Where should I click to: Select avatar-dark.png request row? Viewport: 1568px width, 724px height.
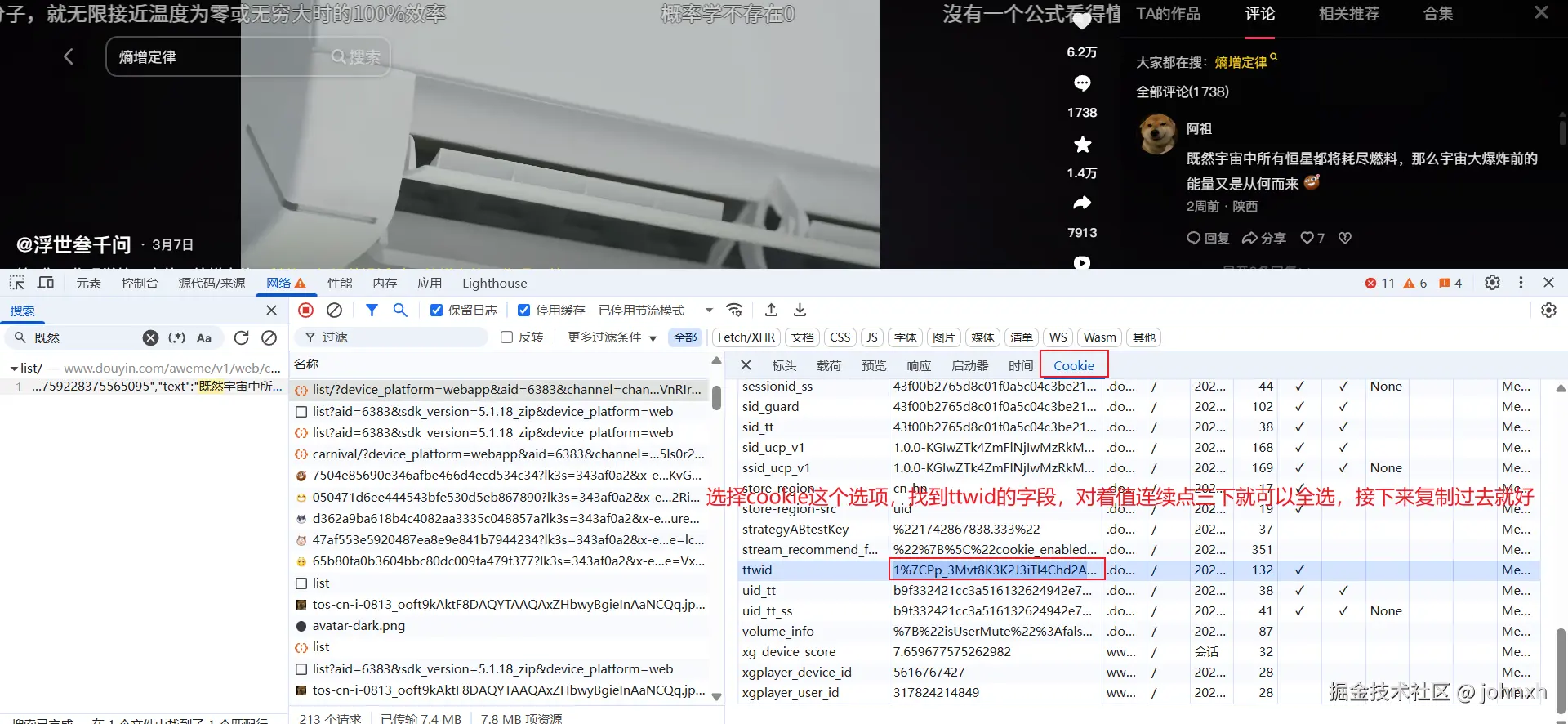pos(500,625)
